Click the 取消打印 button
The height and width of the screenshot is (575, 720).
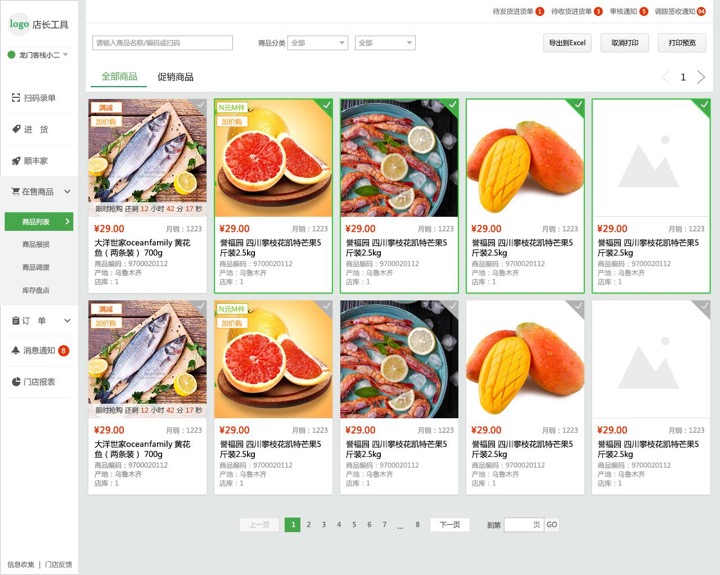[624, 43]
